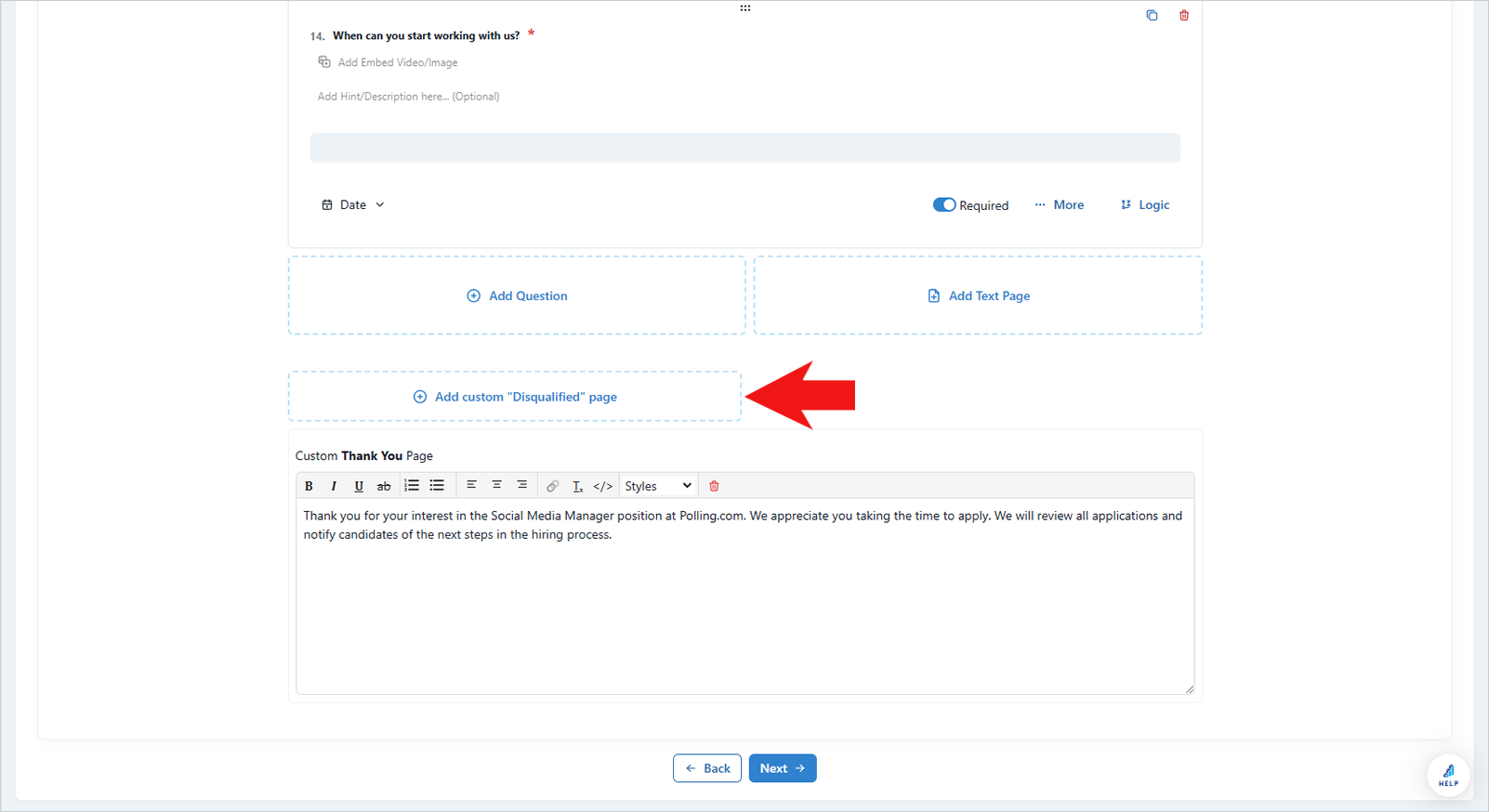Open the HELP widget
This screenshot has width=1489, height=812.
[x=1448, y=775]
